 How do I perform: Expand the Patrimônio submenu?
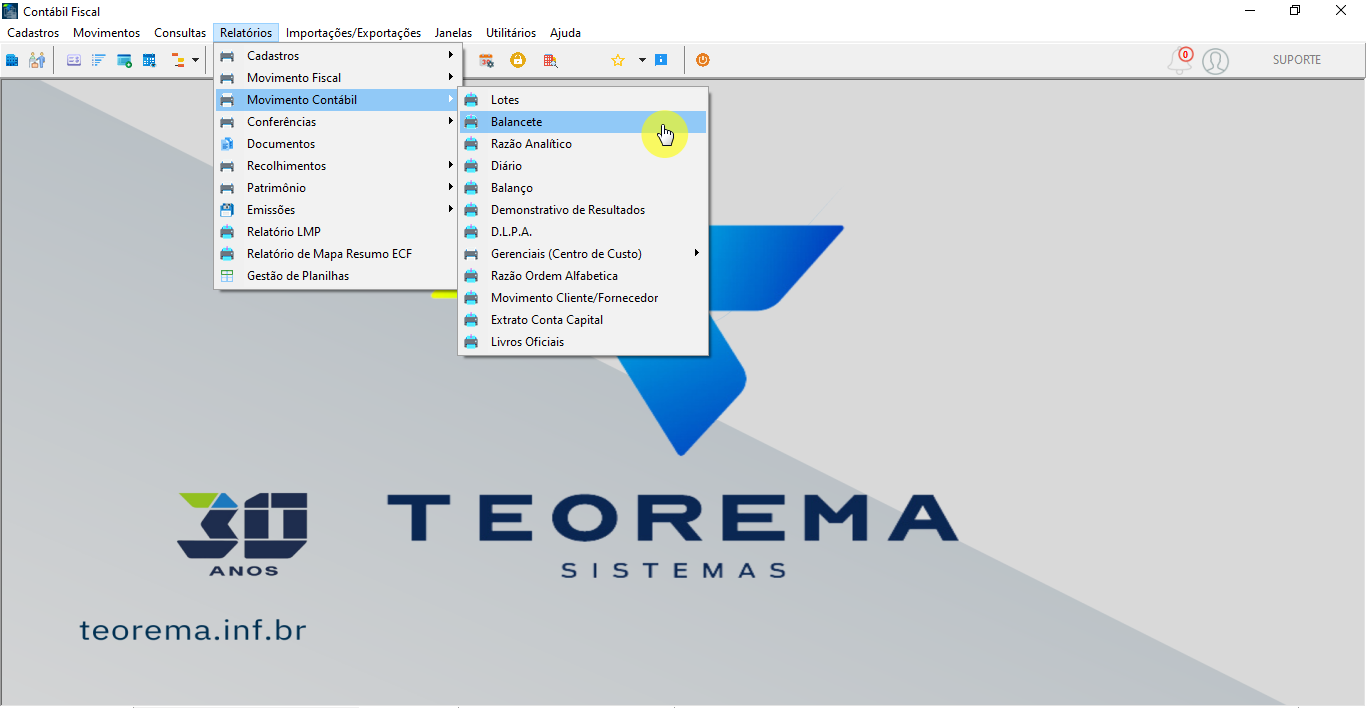[x=338, y=188]
